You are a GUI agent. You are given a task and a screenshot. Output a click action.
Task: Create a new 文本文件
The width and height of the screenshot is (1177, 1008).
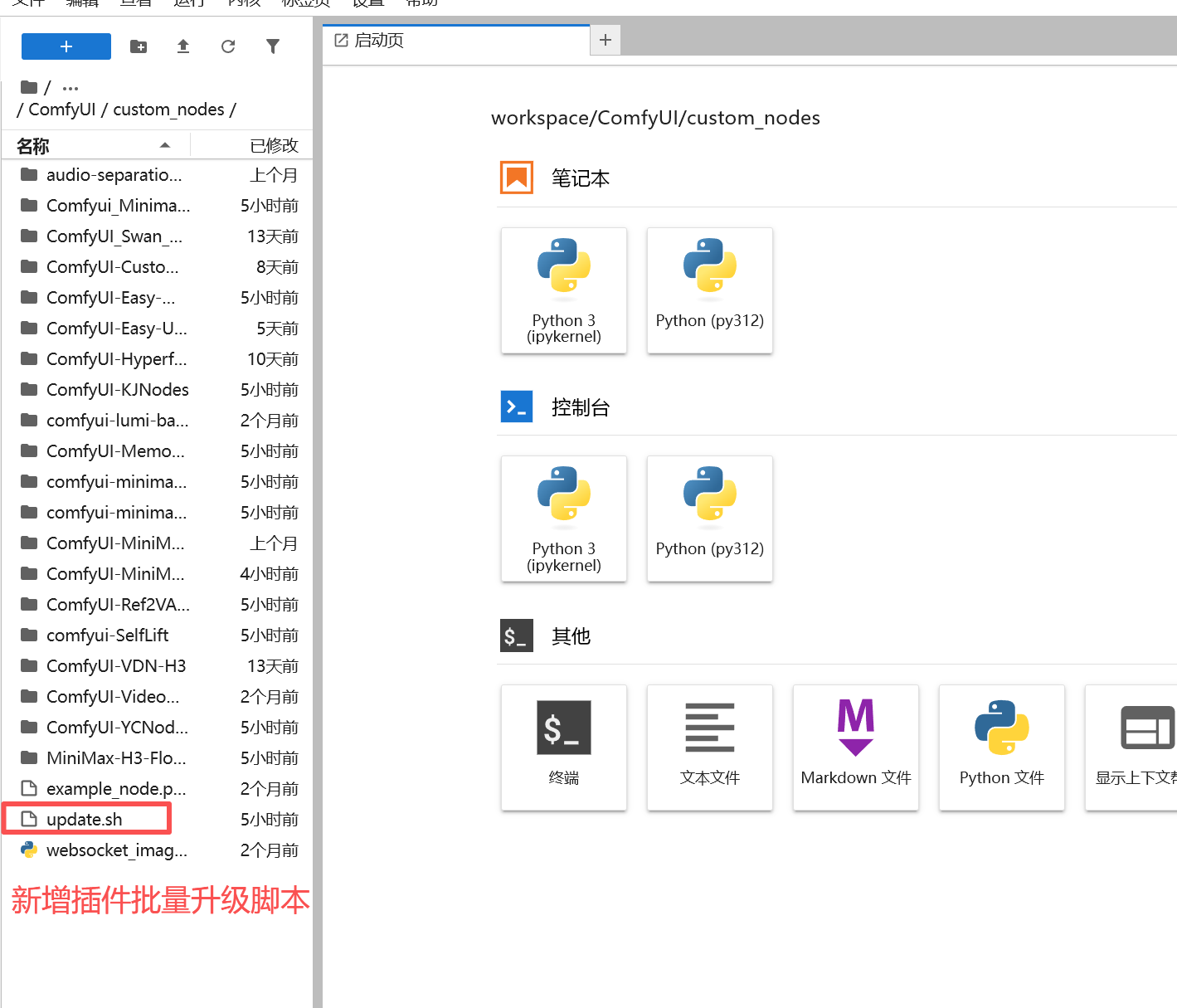click(710, 747)
